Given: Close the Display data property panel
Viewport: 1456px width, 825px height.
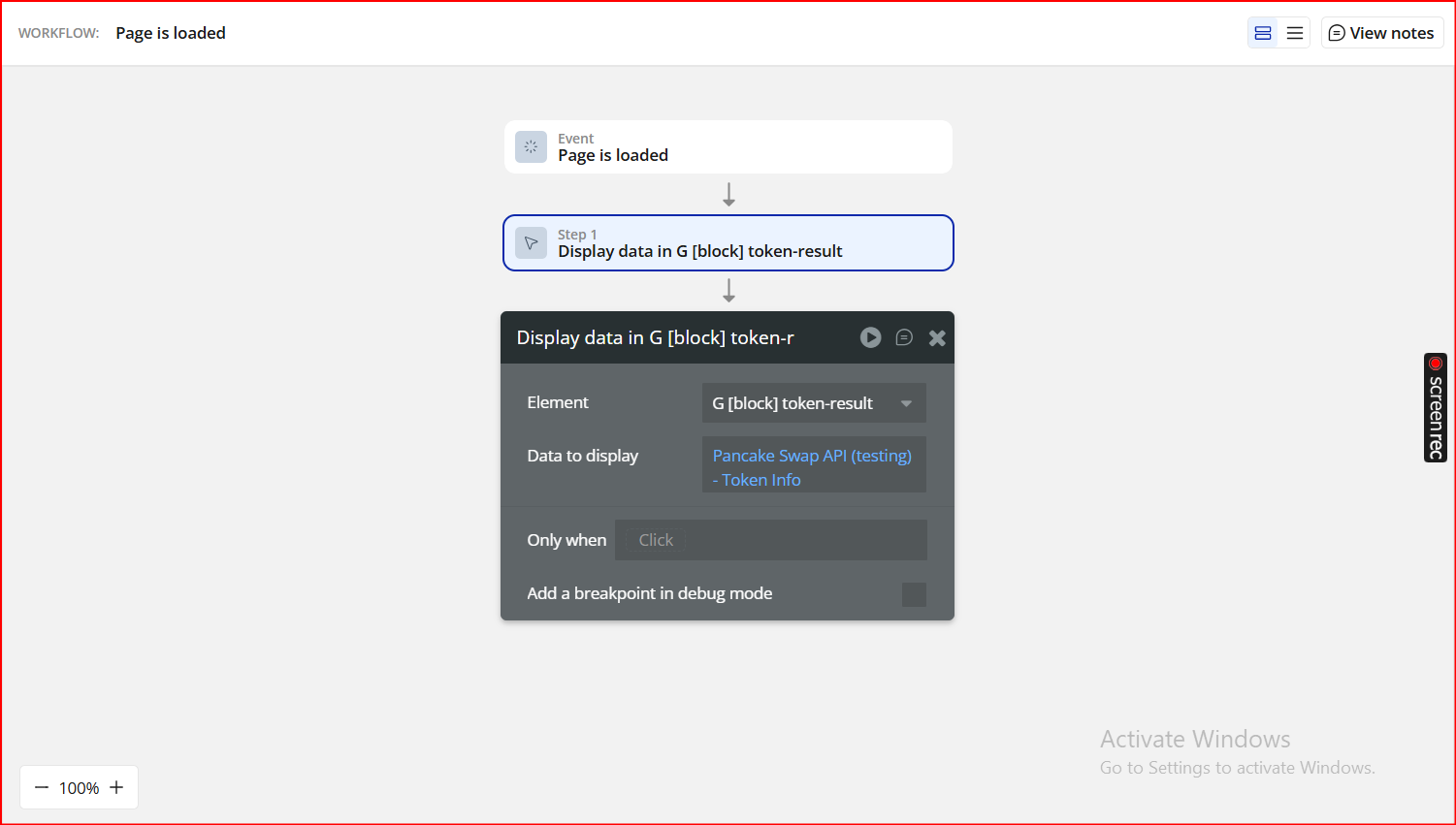Looking at the screenshot, I should pos(937,337).
